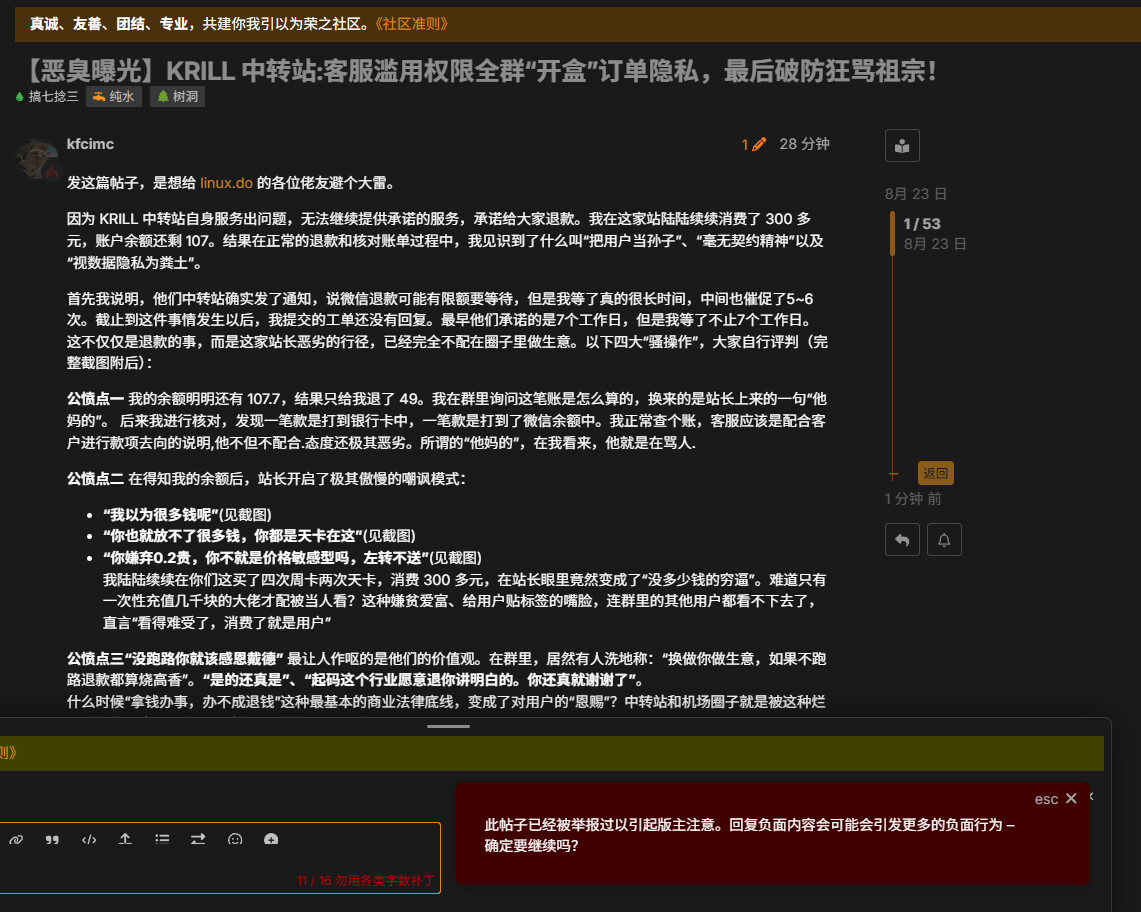Viewport: 1141px width, 912px height.
Task: Open the 纯水 tag
Action: click(x=114, y=97)
